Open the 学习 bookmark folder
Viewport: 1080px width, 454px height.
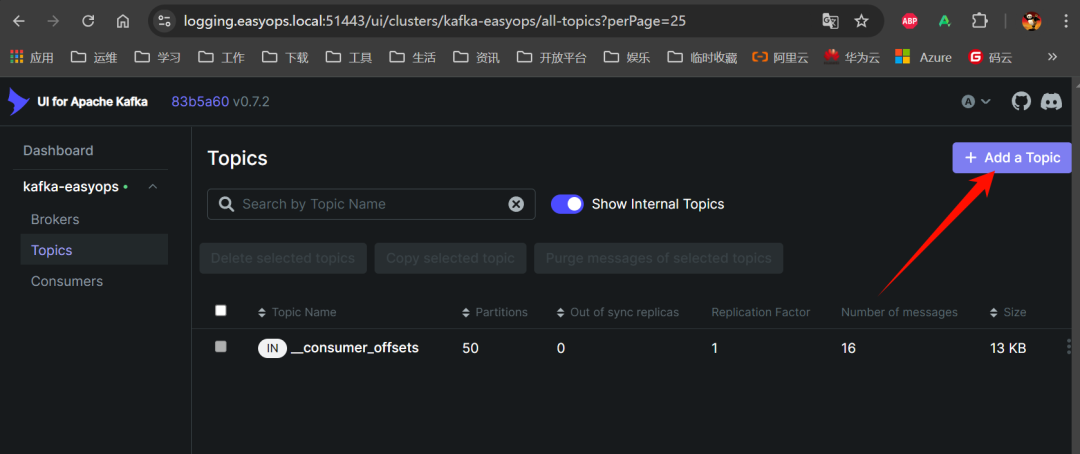[x=157, y=57]
